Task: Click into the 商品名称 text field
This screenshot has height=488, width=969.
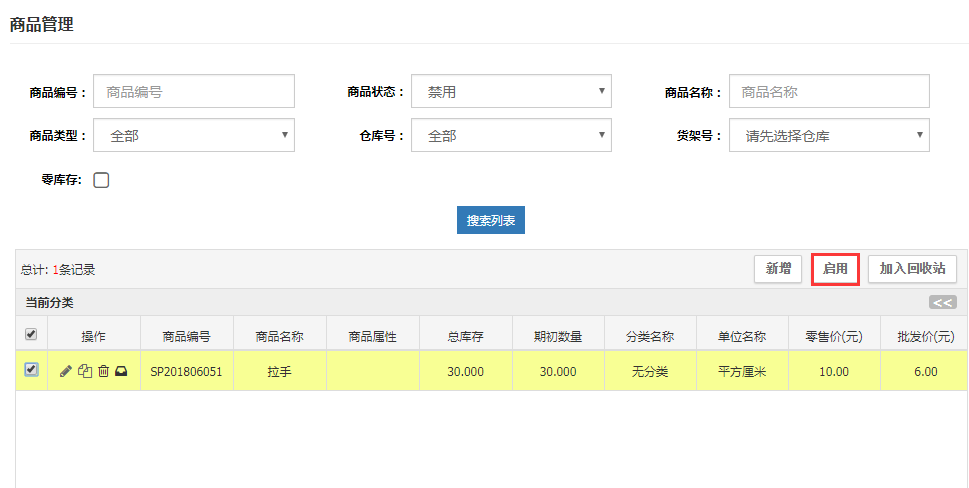Action: [x=829, y=91]
